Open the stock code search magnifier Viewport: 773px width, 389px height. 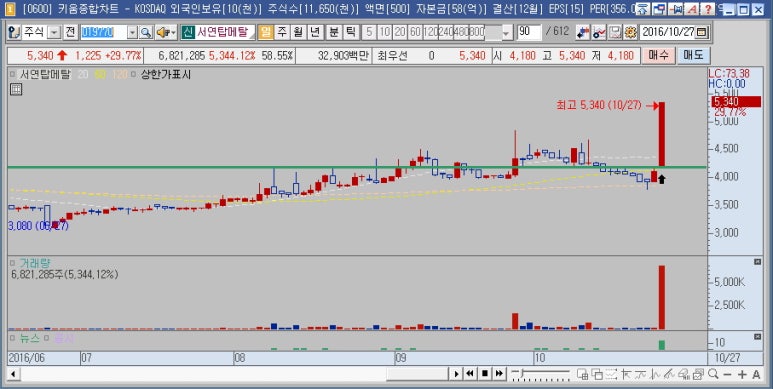coord(145,33)
